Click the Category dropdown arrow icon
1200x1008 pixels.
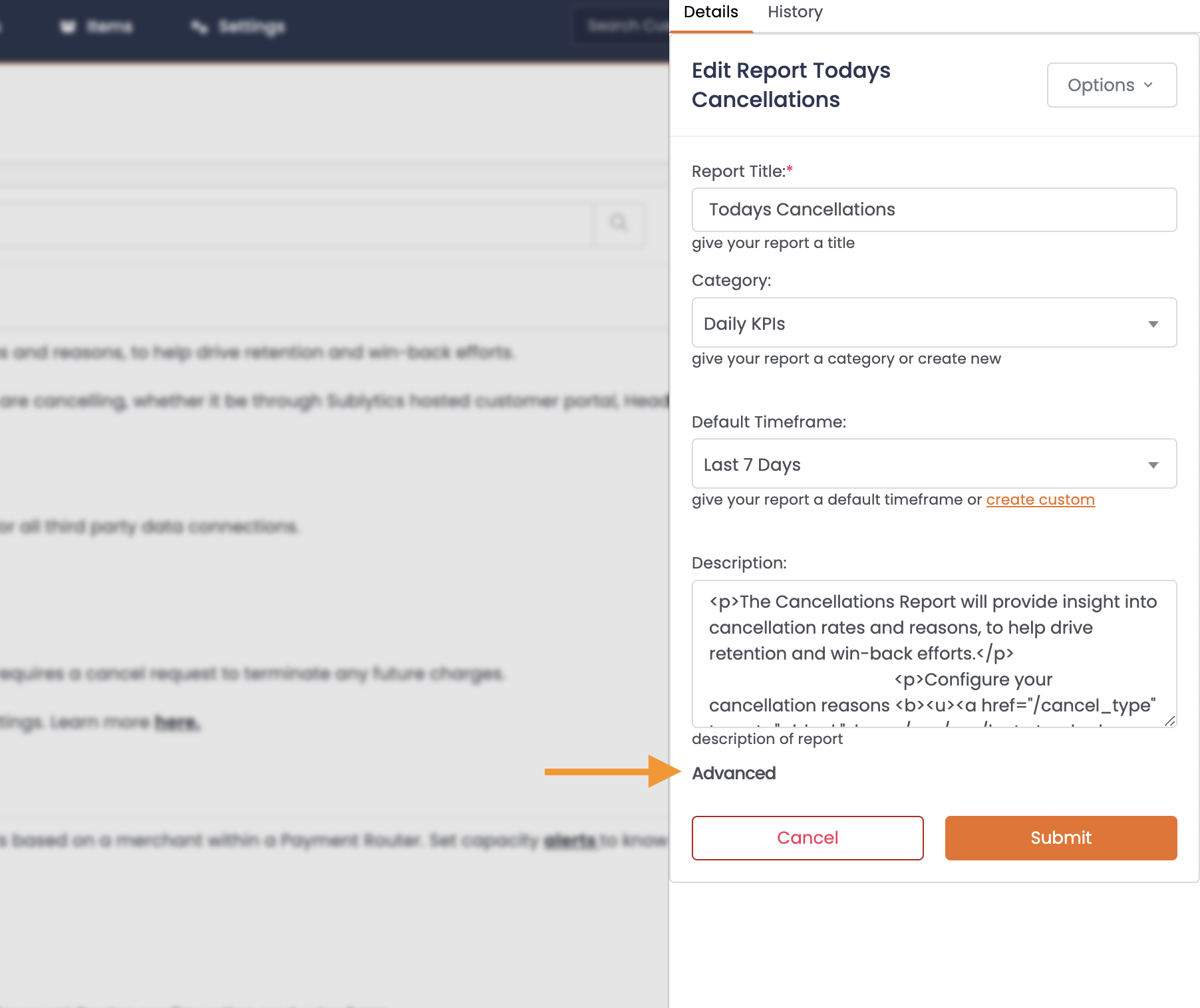(x=1153, y=324)
